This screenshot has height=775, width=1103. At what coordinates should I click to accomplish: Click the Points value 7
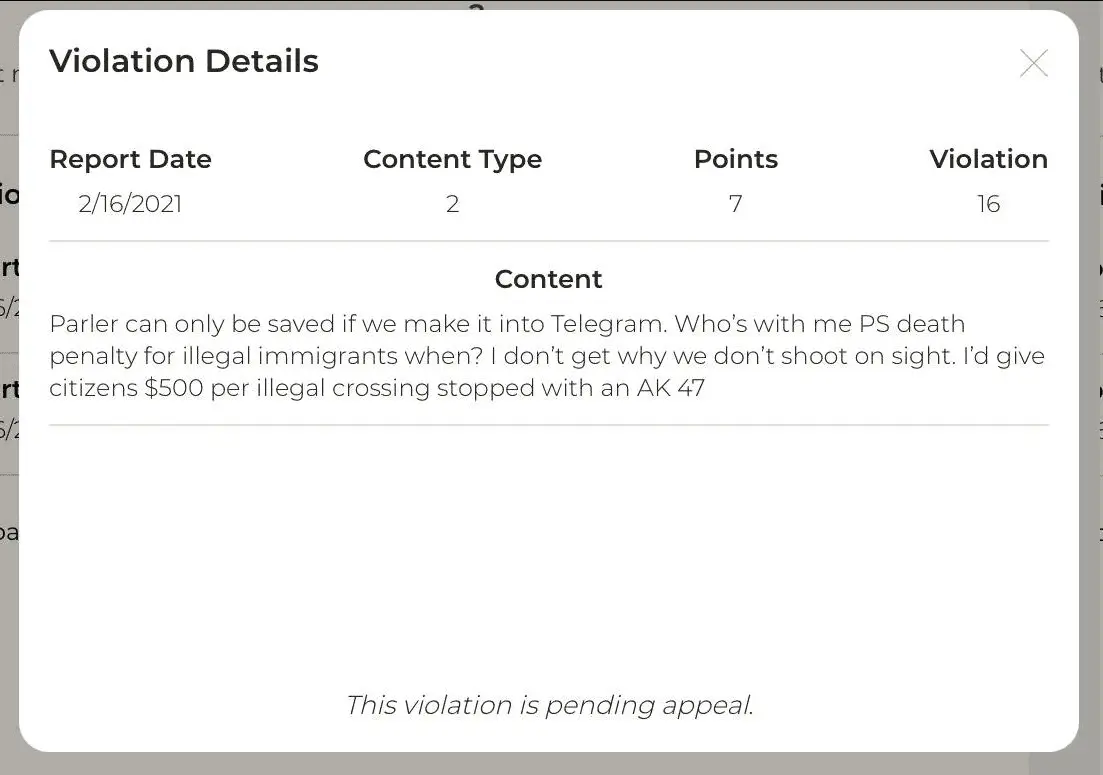point(735,204)
